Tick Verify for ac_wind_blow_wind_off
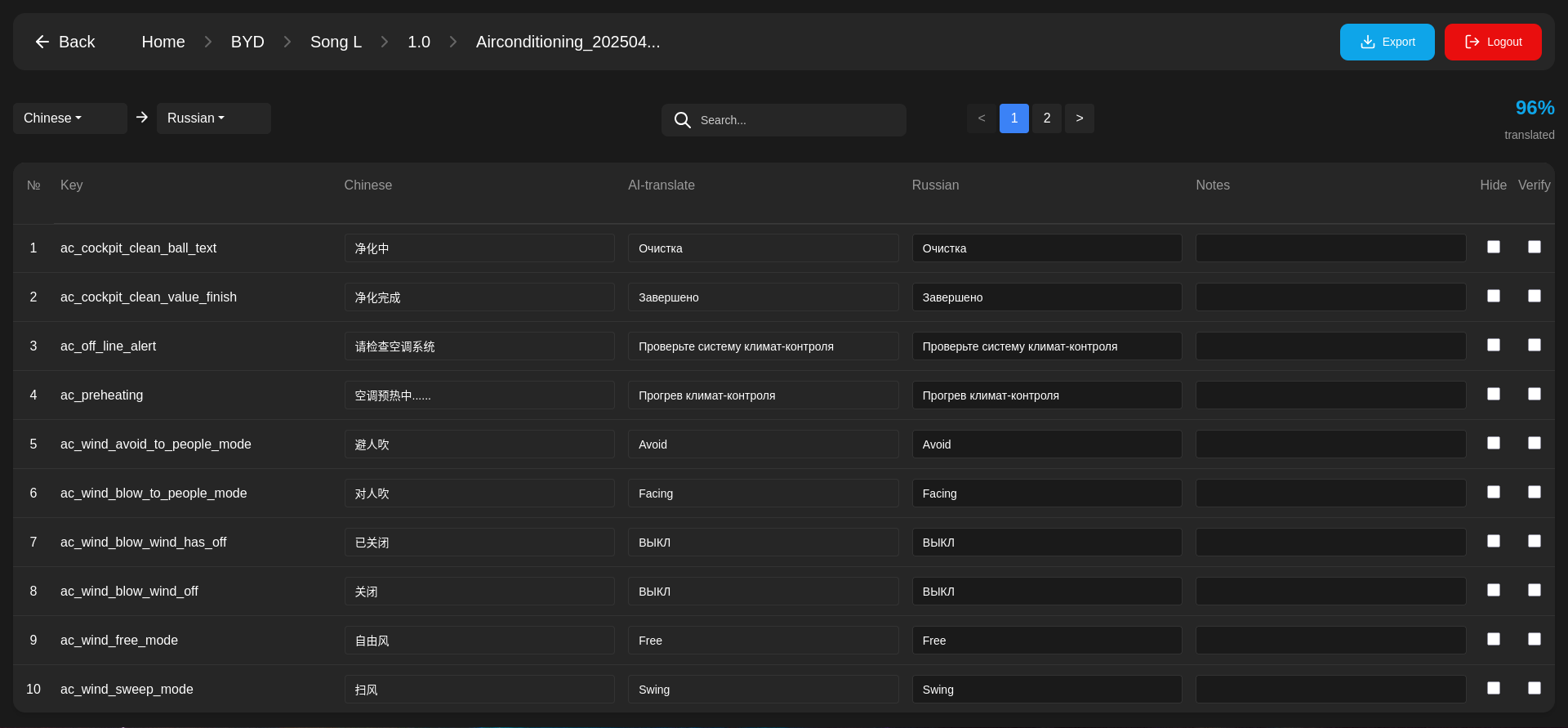This screenshot has width=1568, height=728. (1535, 590)
